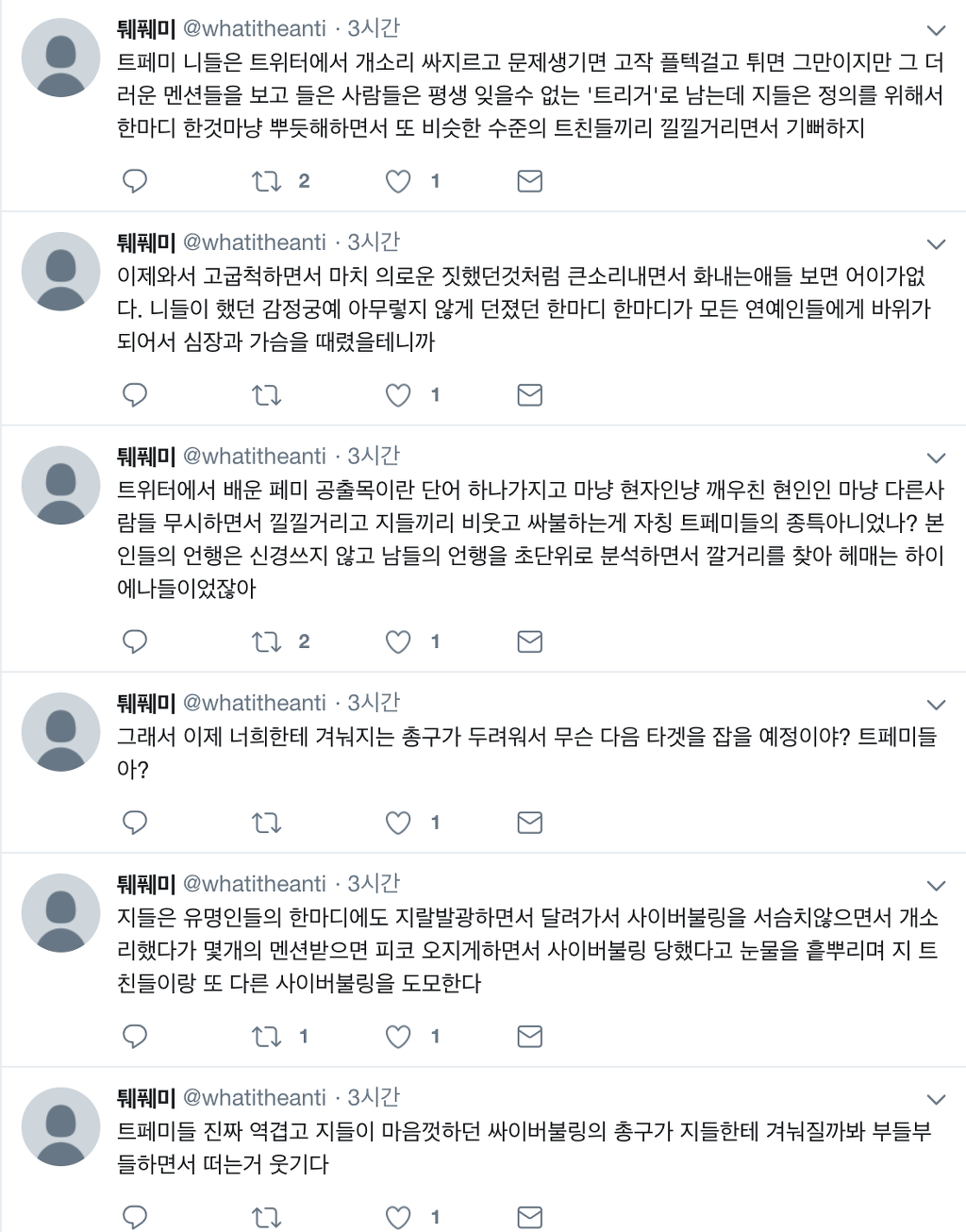Expand the options arrow on the "그래서 이제 너희한테" tweet
966x1232 pixels.
pos(936,705)
